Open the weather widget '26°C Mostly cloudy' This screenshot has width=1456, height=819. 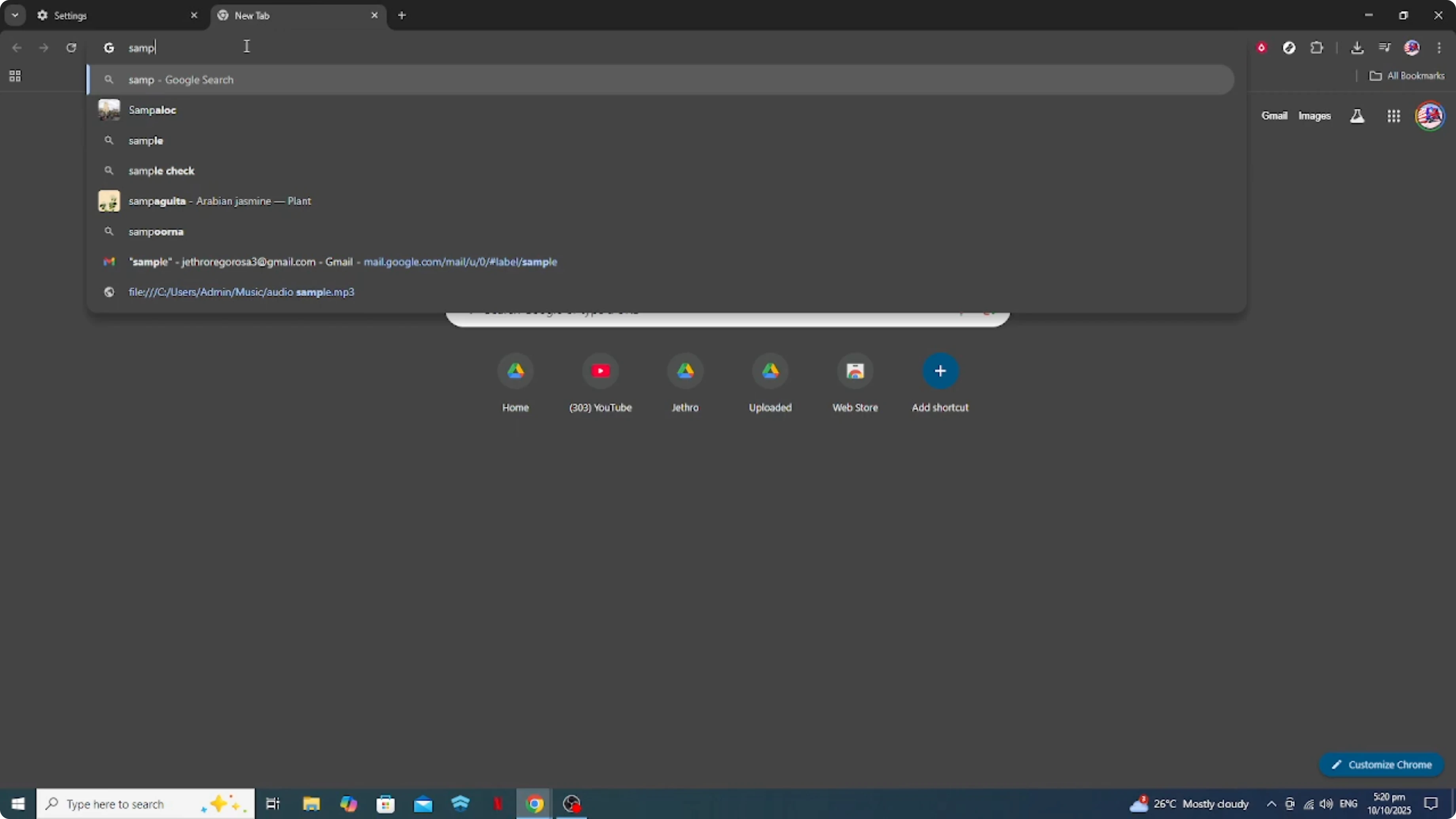click(x=1189, y=804)
